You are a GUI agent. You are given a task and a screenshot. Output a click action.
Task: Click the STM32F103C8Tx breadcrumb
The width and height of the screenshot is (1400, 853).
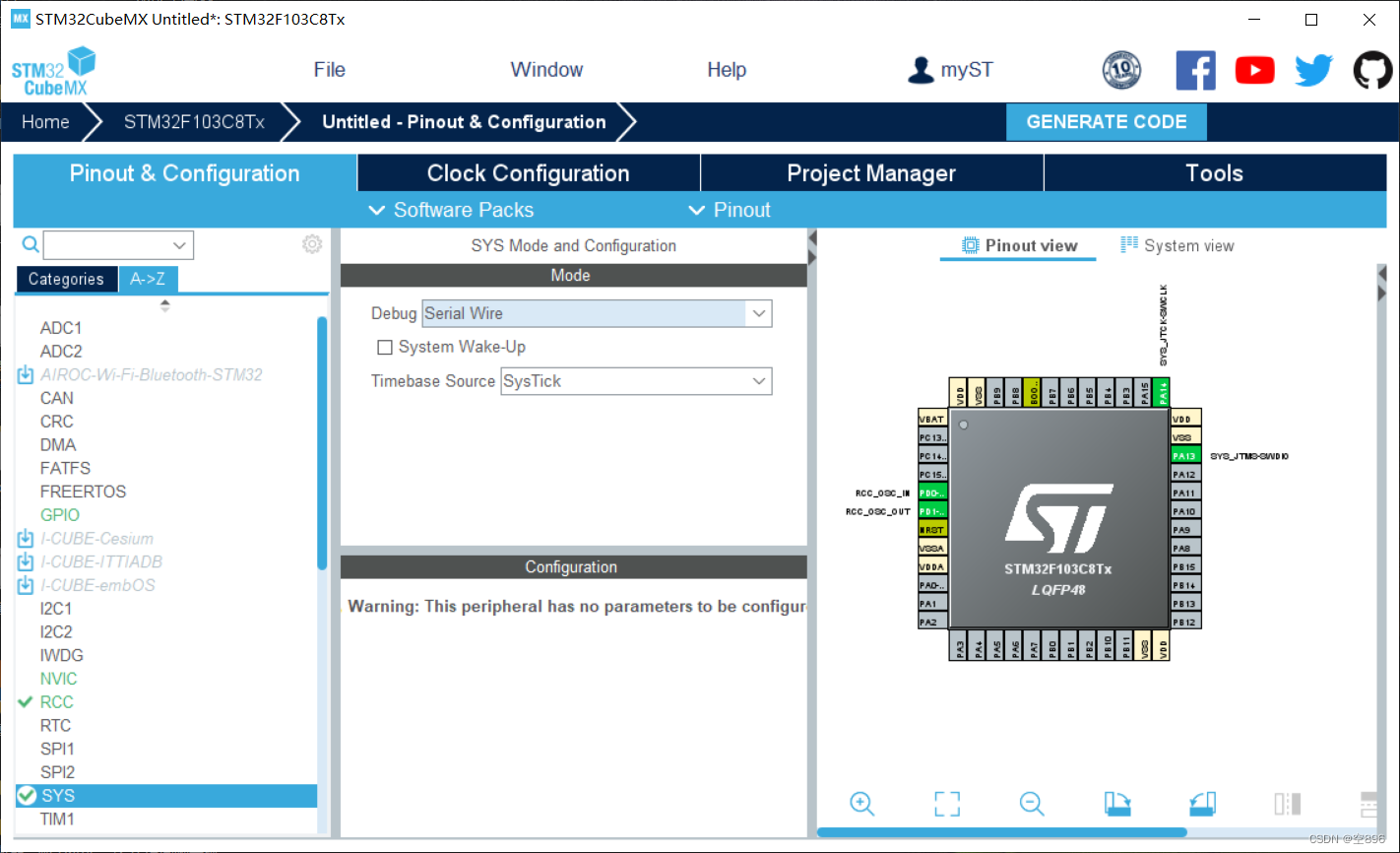tap(194, 122)
